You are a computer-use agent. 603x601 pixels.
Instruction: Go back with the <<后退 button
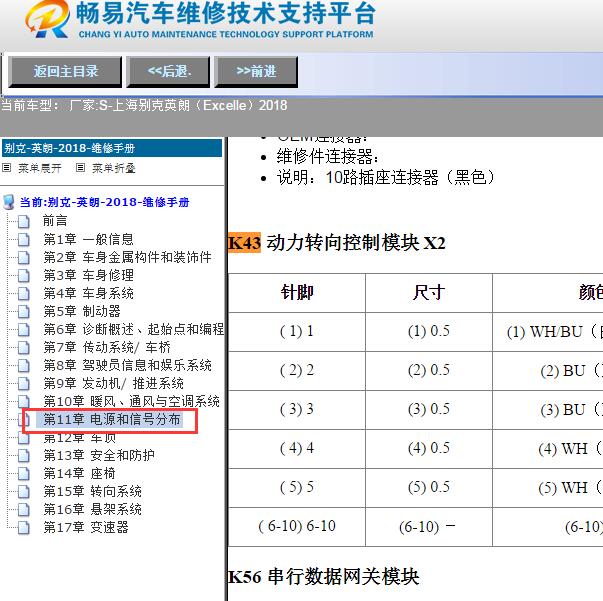[x=168, y=72]
